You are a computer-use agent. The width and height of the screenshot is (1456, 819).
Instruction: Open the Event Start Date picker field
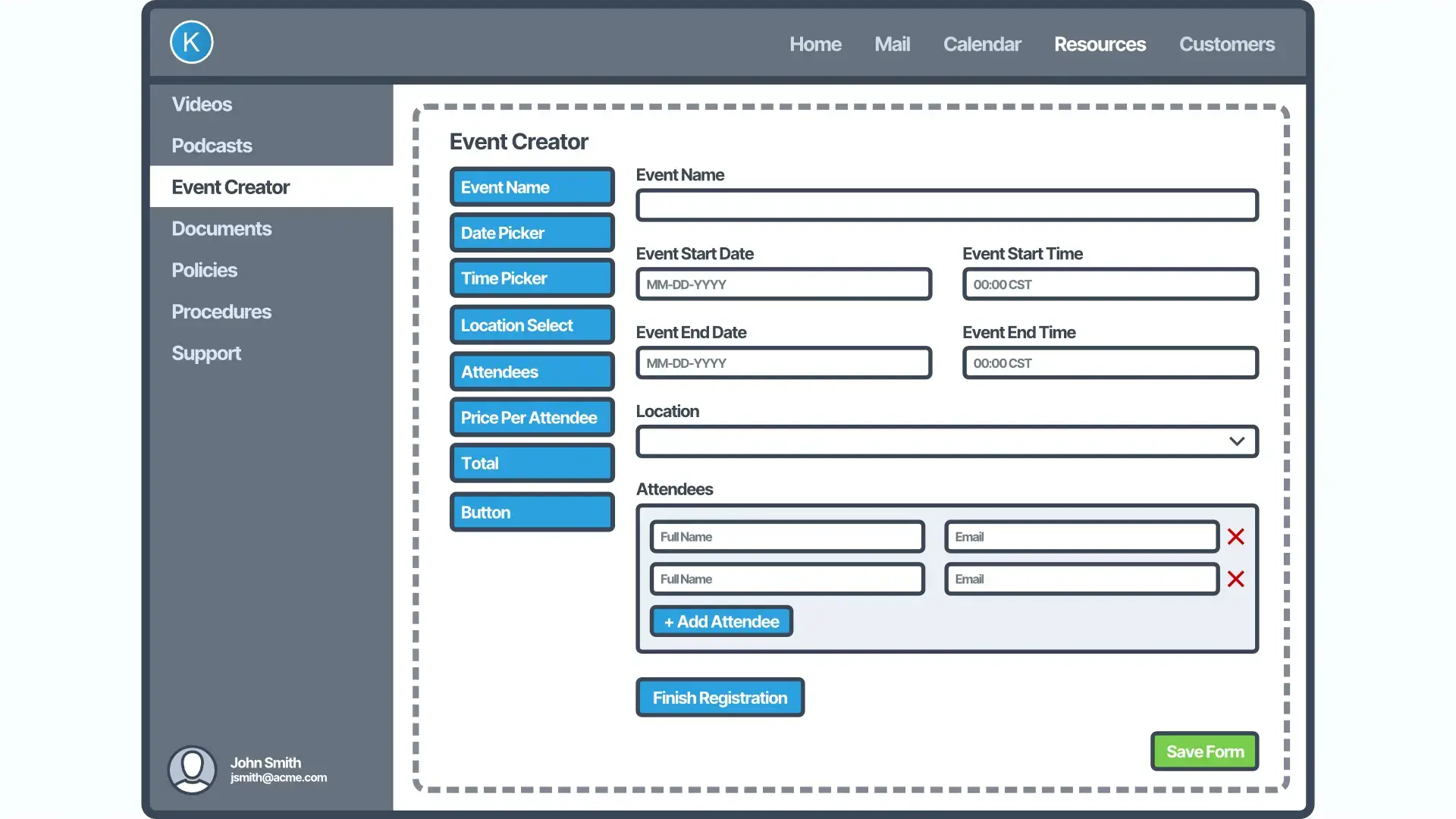point(783,284)
